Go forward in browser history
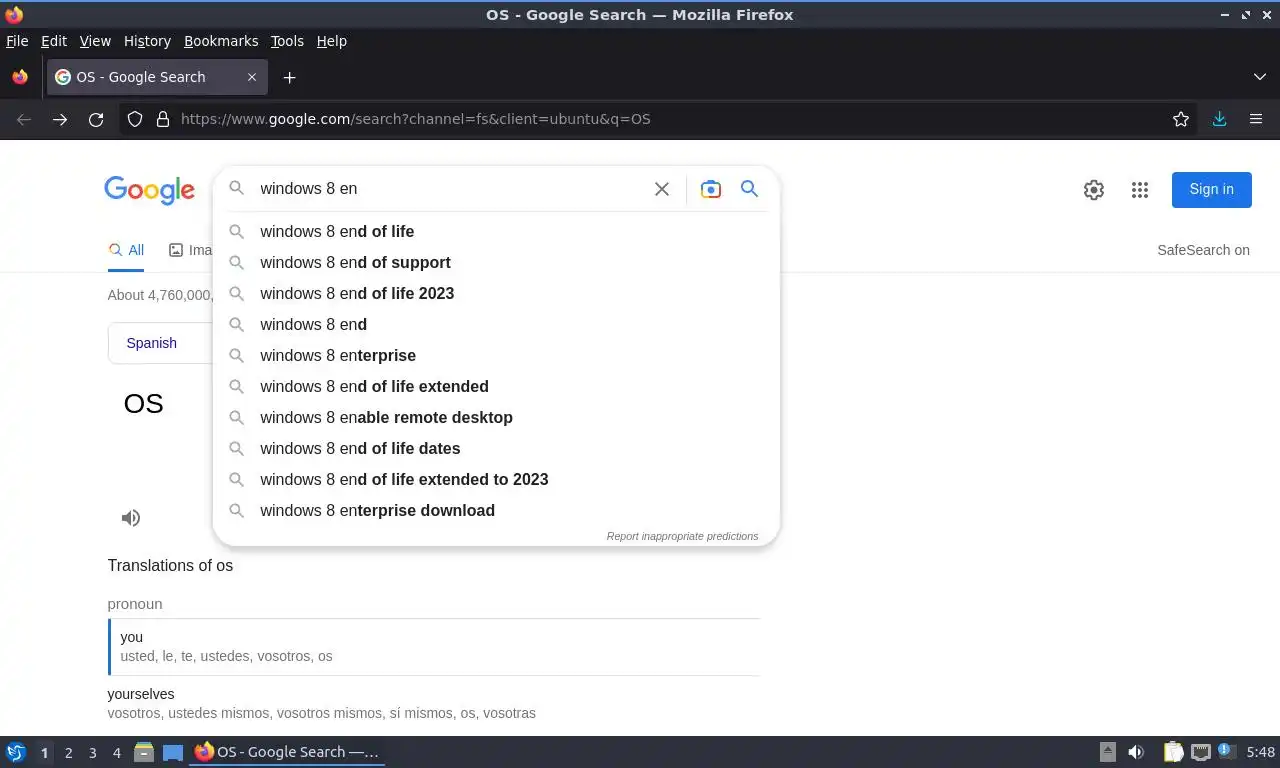This screenshot has height=768, width=1280. click(60, 119)
